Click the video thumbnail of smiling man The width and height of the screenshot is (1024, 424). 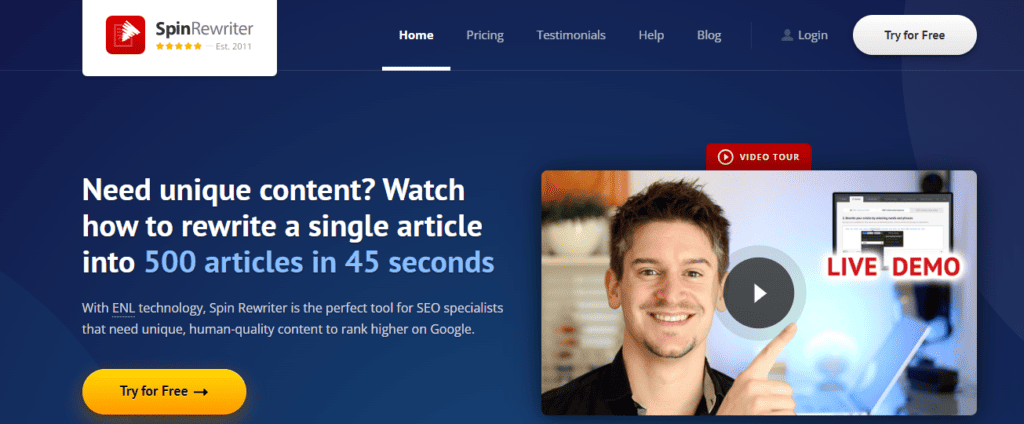click(759, 293)
